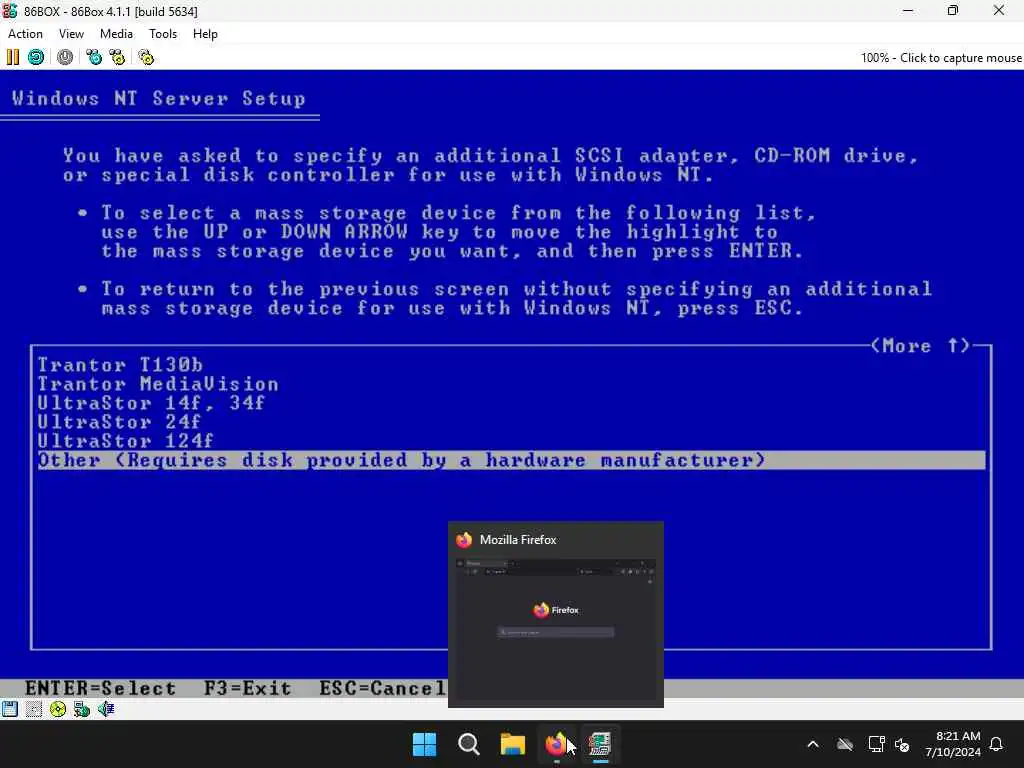Click the Mozilla Firefox preview title
This screenshot has height=768, width=1024.
(518, 540)
